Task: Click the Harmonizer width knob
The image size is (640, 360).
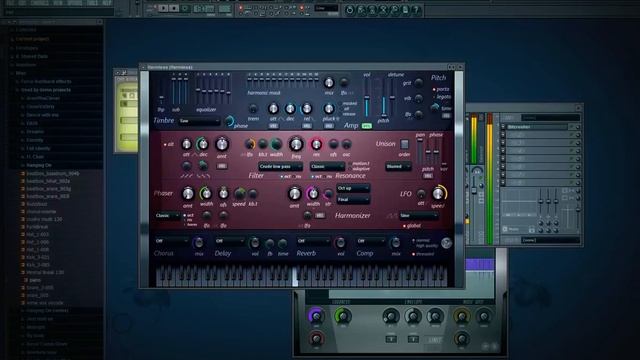Action: tap(313, 193)
